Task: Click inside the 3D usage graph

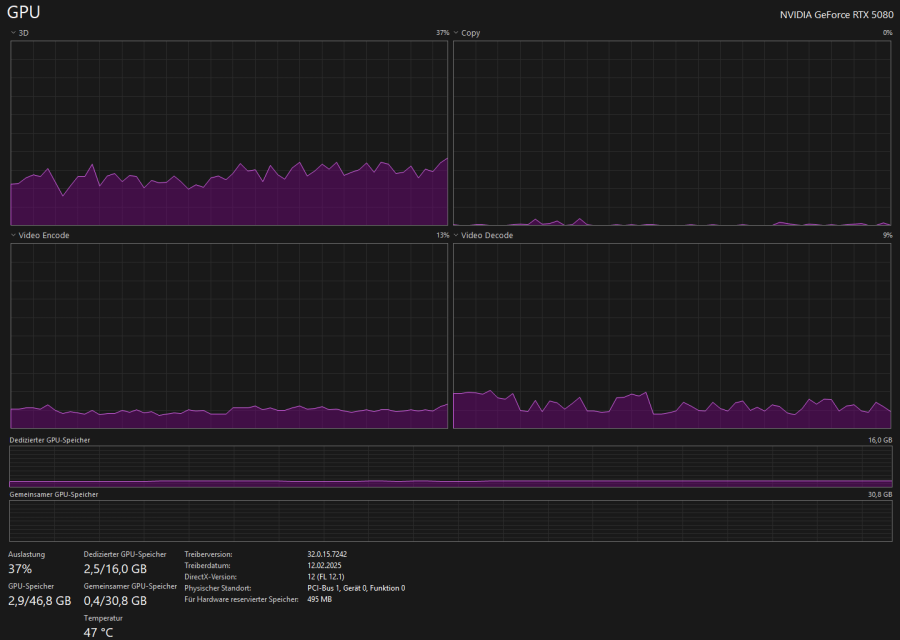Action: (228, 132)
